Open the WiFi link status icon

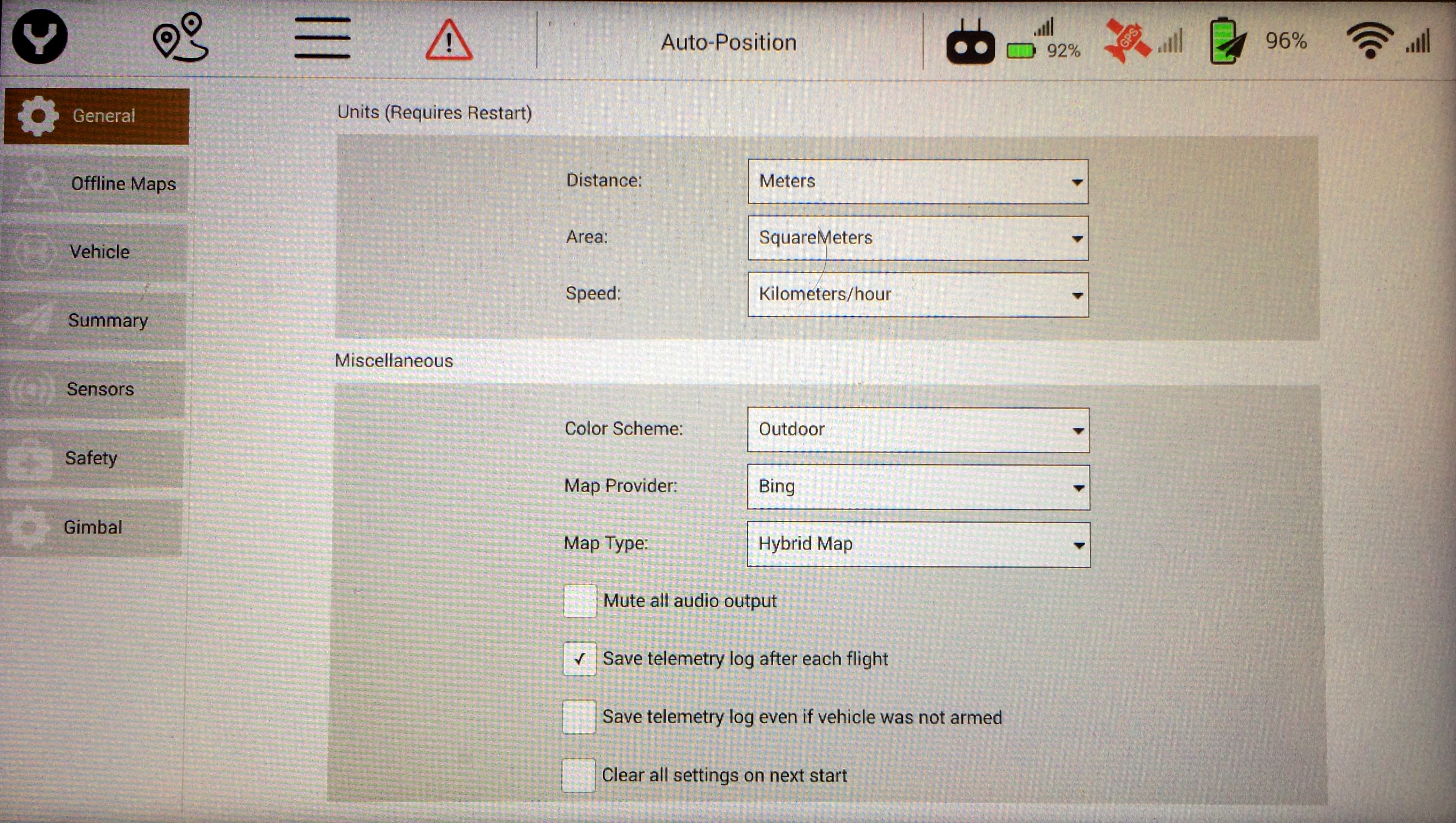point(1369,40)
